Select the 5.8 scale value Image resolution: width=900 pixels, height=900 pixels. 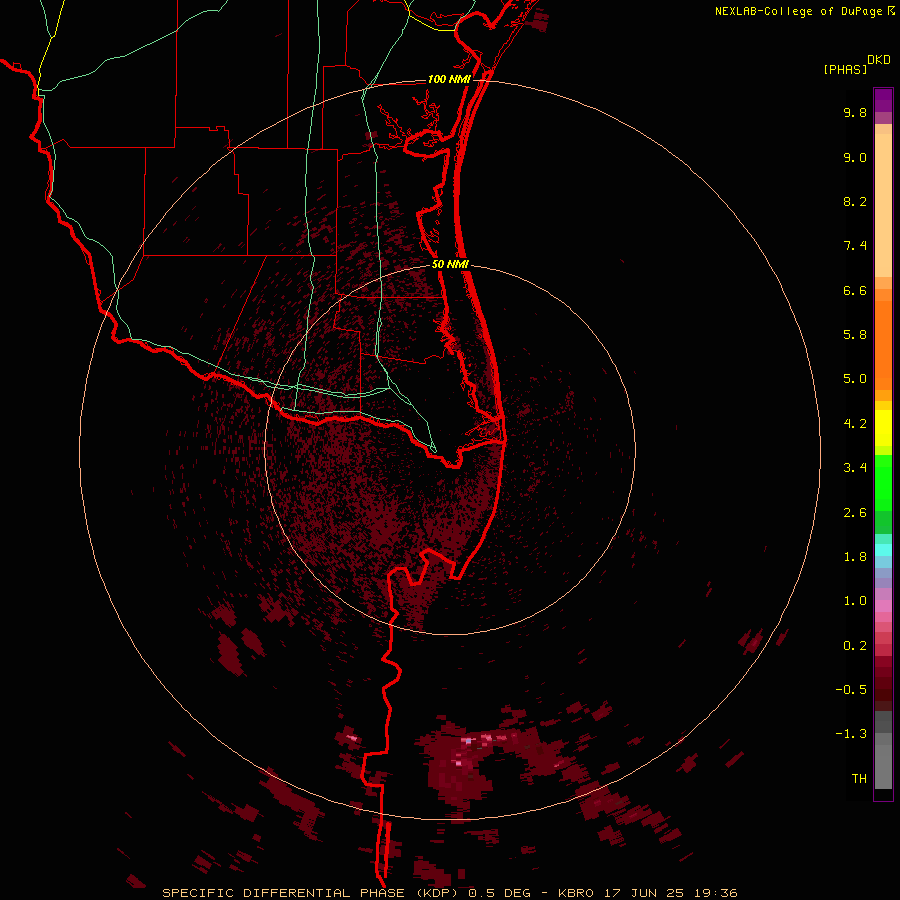tap(855, 335)
